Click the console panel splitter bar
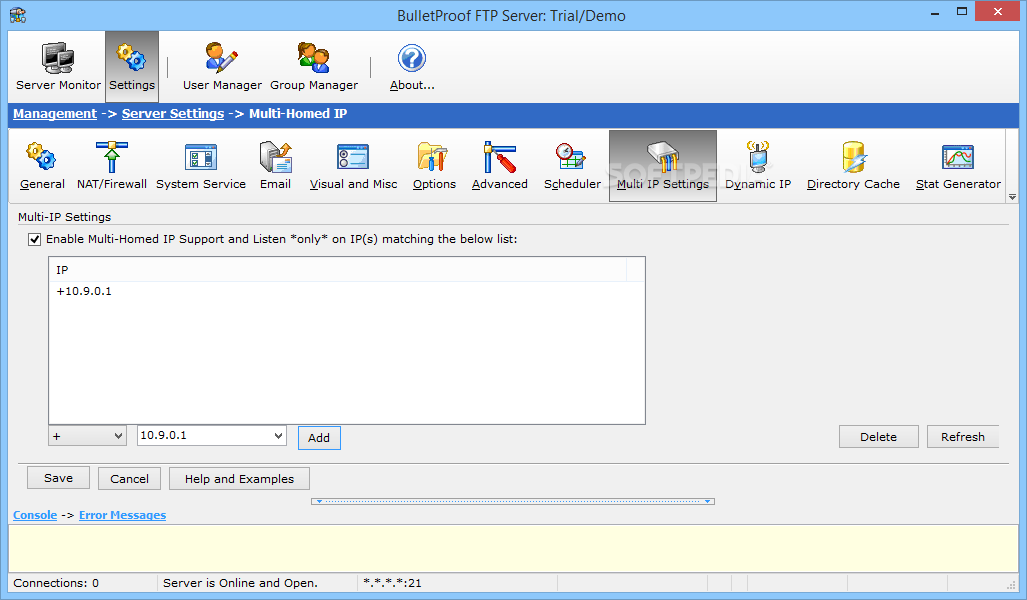Image resolution: width=1027 pixels, height=600 pixels. pyautogui.click(x=513, y=501)
